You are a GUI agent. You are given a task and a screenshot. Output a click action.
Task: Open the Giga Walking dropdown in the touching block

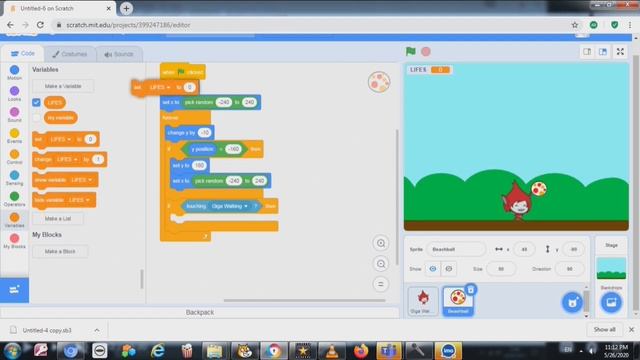click(230, 207)
